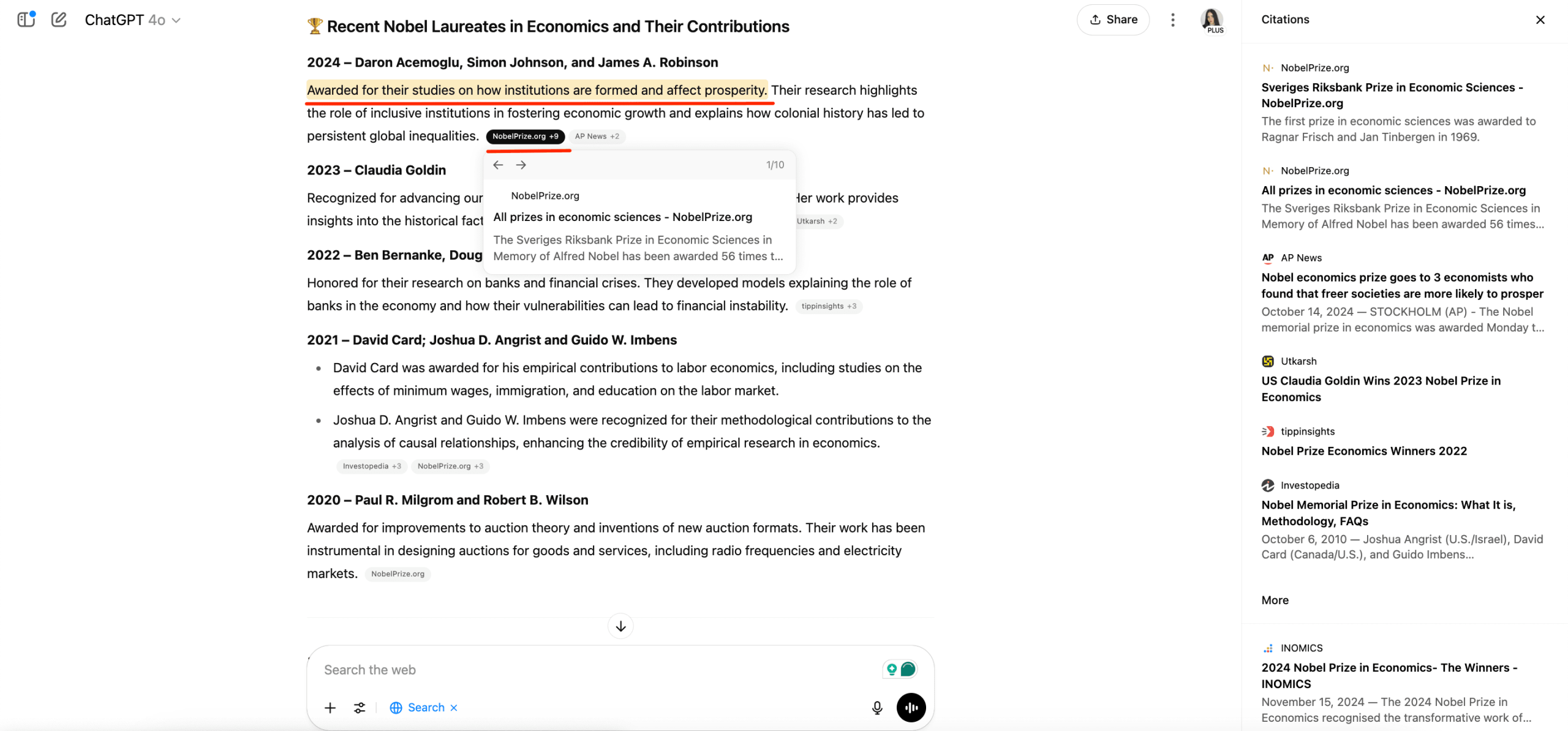Jump to bottom with down-arrow button
This screenshot has height=731, width=1568.
[x=620, y=626]
